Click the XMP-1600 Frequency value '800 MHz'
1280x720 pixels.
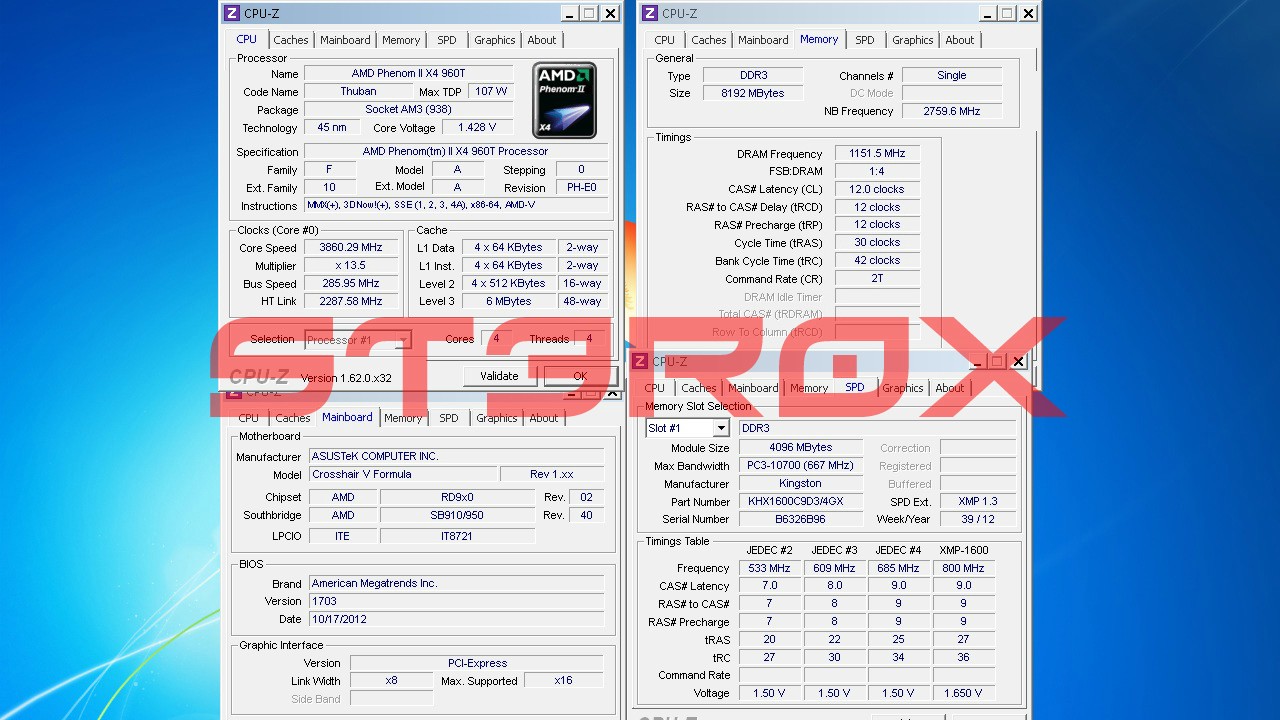point(964,568)
